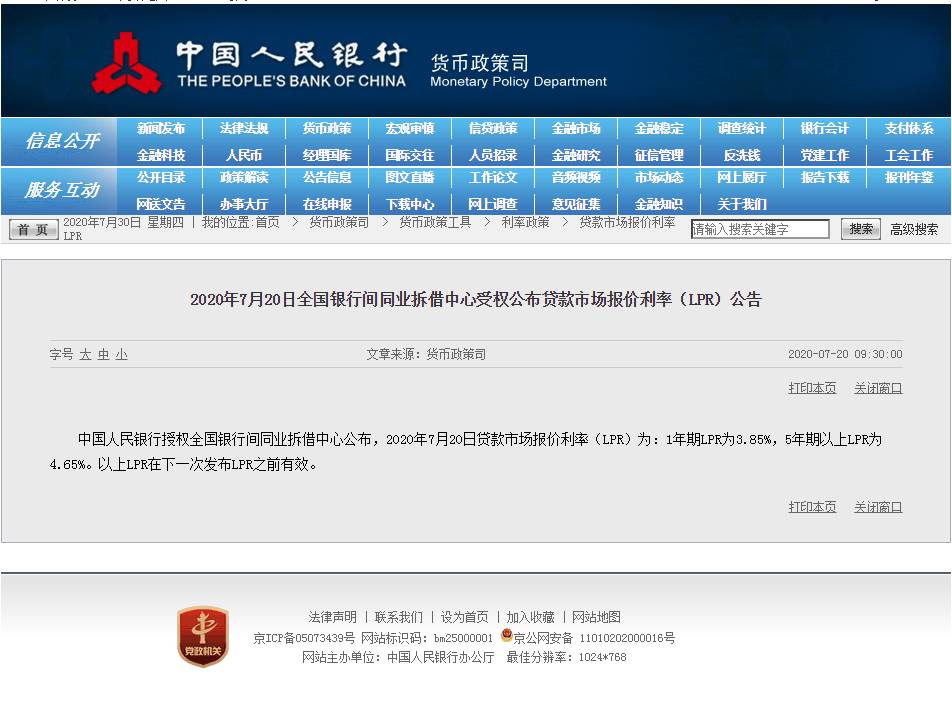Click the People's Bank of China logo
The height and width of the screenshot is (704, 952).
click(x=127, y=64)
